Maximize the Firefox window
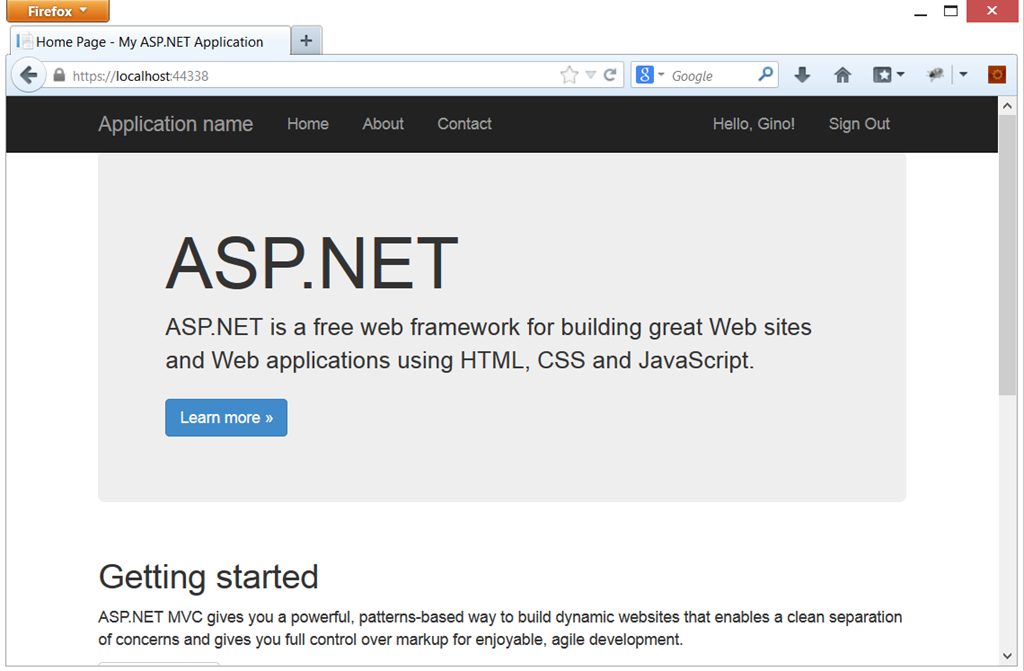This screenshot has width=1024, height=671. (951, 11)
